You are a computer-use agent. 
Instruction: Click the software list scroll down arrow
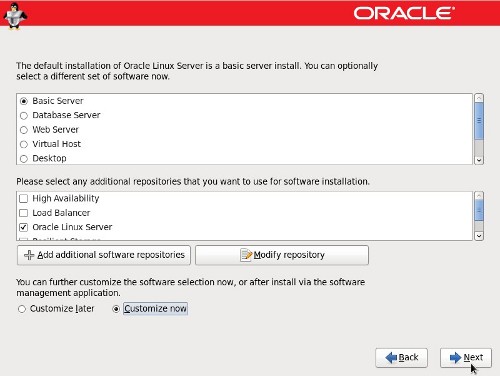pos(479,160)
